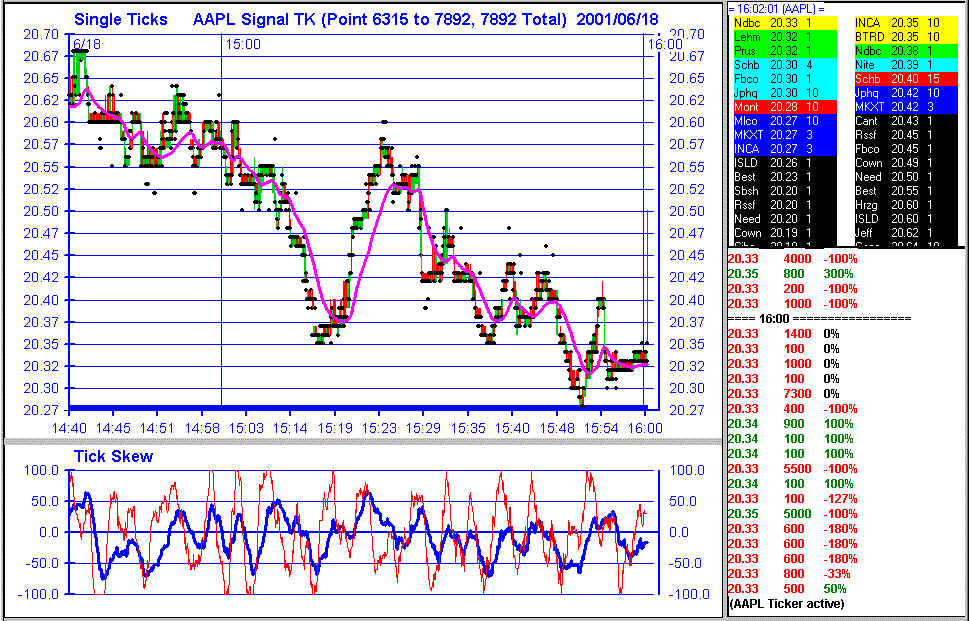Select the 15:54 time axis label
This screenshot has width=969, height=621.
(601, 428)
